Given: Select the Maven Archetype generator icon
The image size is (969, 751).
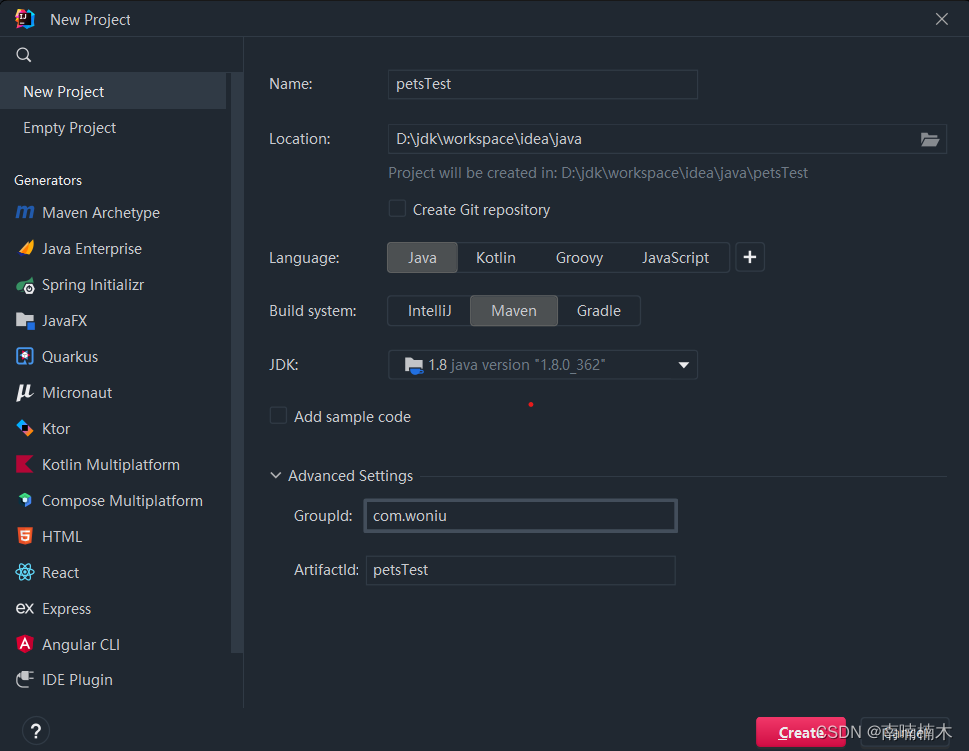Looking at the screenshot, I should (x=25, y=213).
